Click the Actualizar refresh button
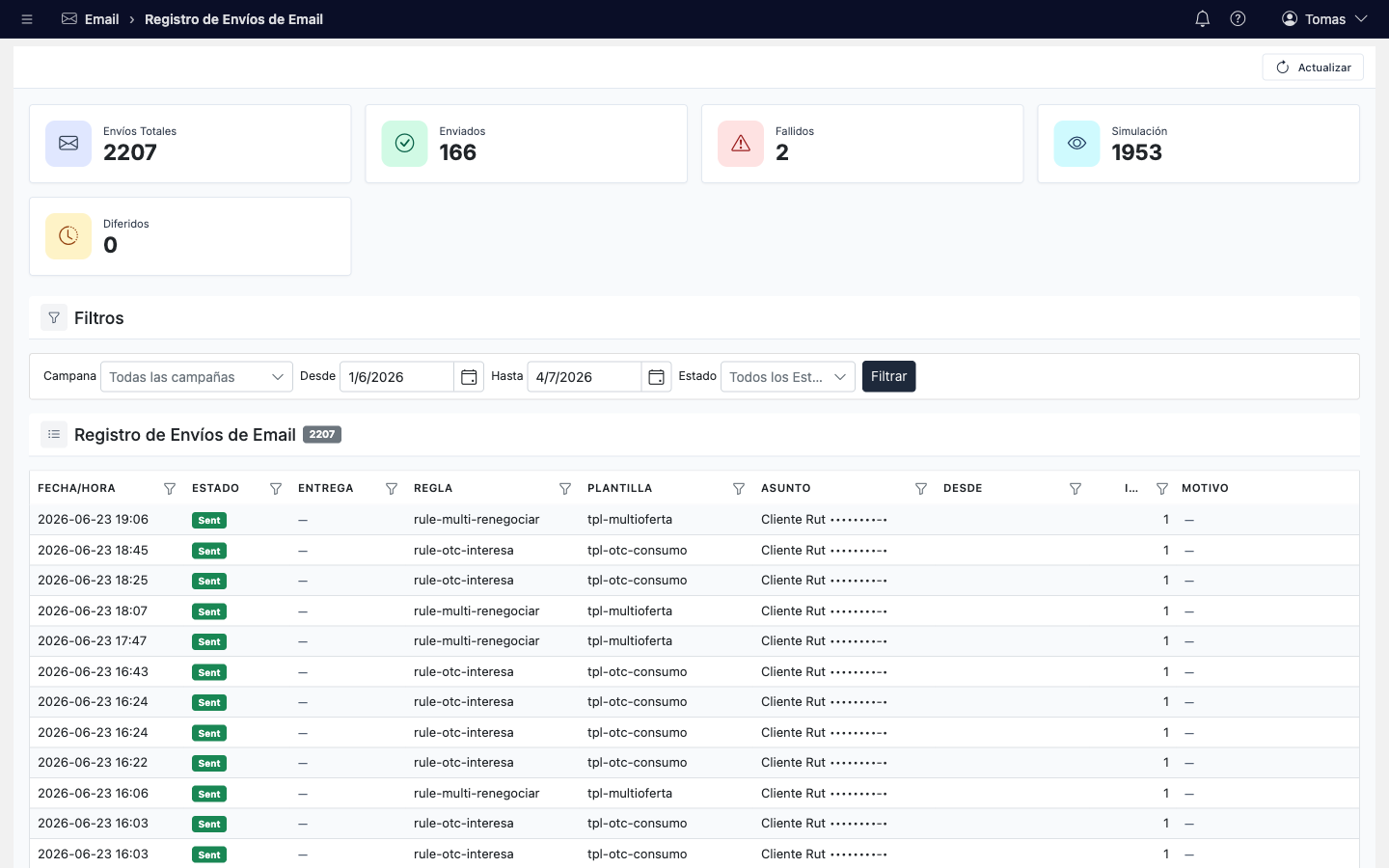The width and height of the screenshot is (1389, 868). click(x=1313, y=68)
